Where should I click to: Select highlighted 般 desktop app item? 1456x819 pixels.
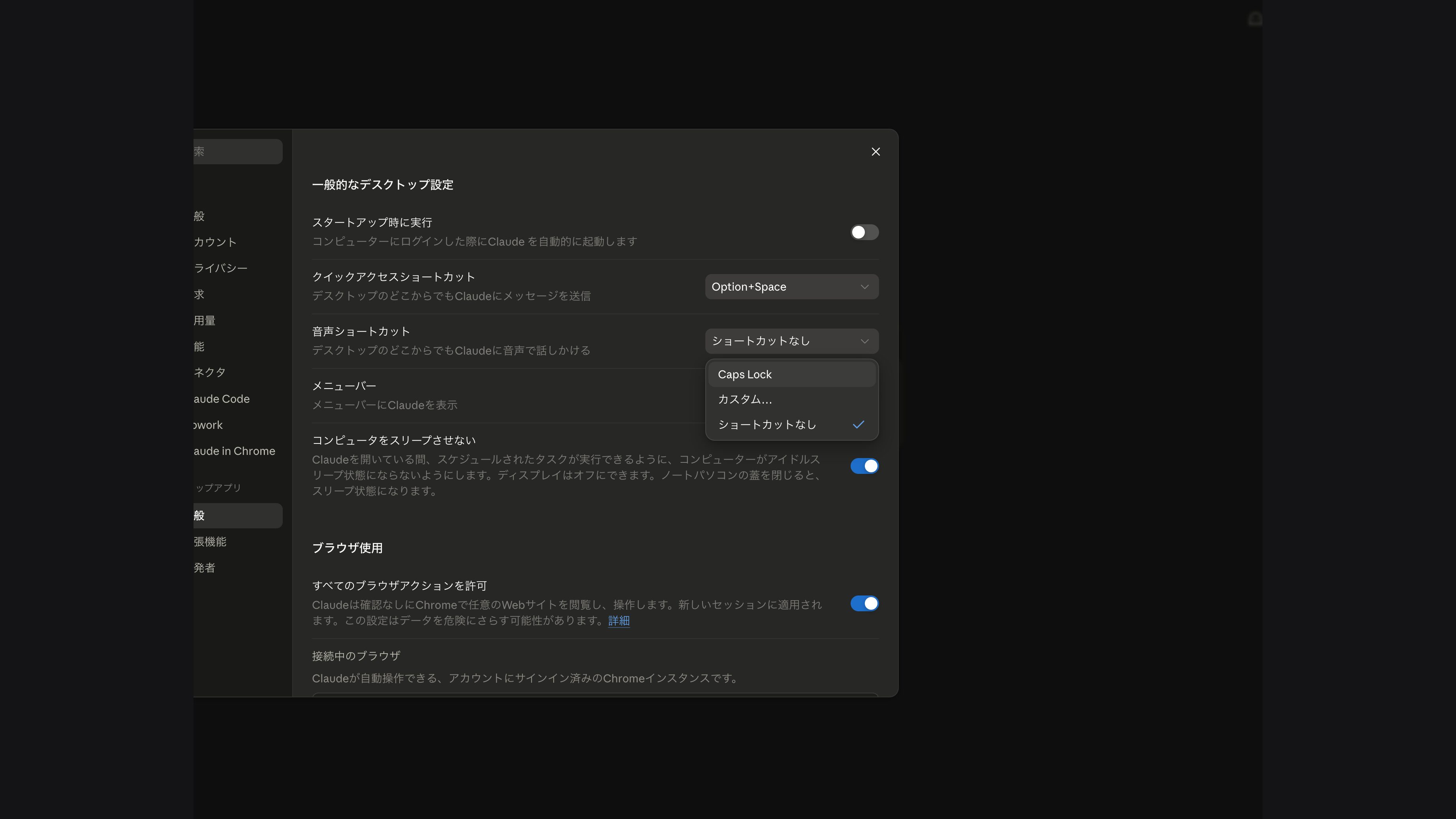click(238, 515)
